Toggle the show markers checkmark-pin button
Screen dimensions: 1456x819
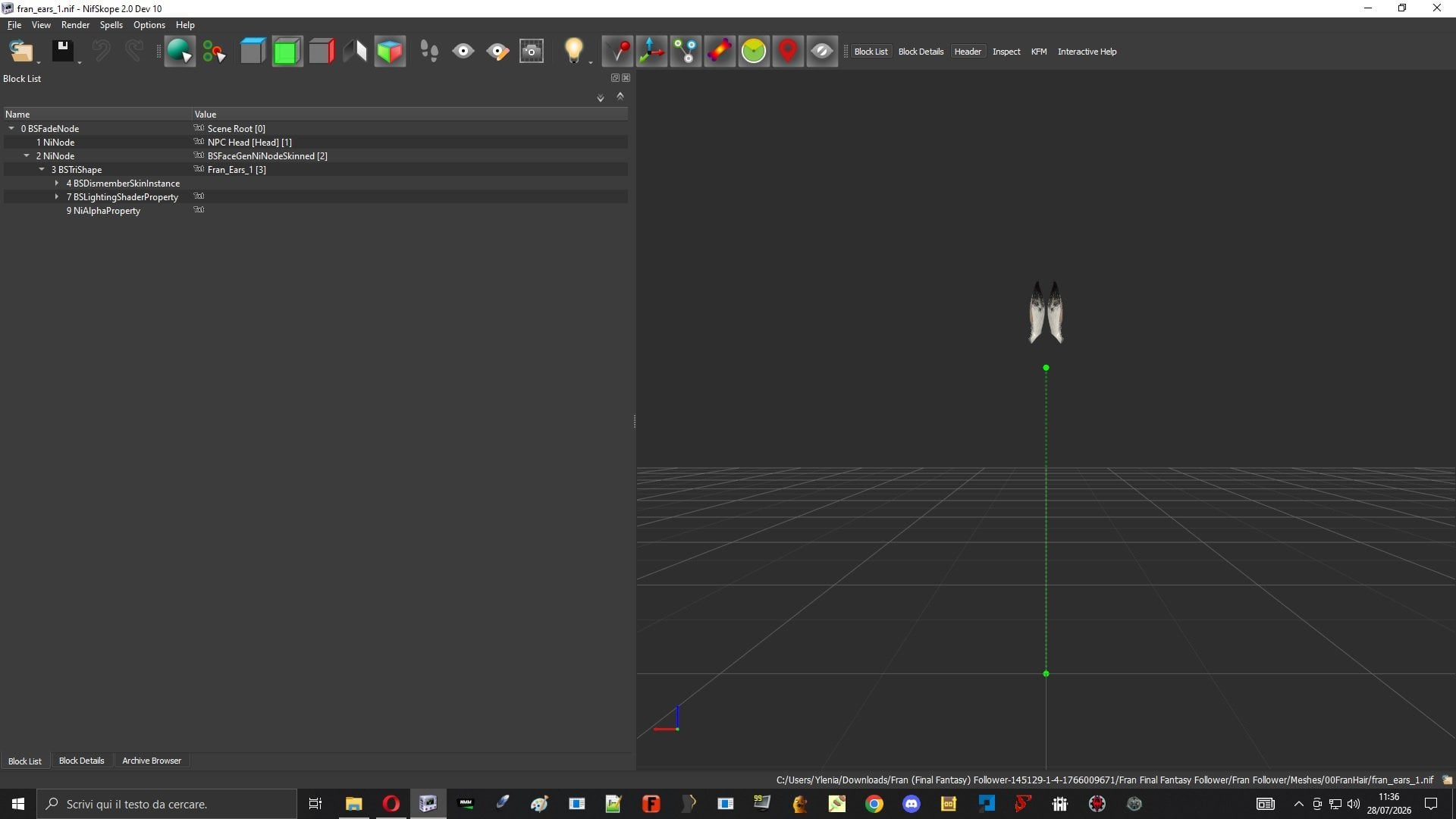pos(617,52)
